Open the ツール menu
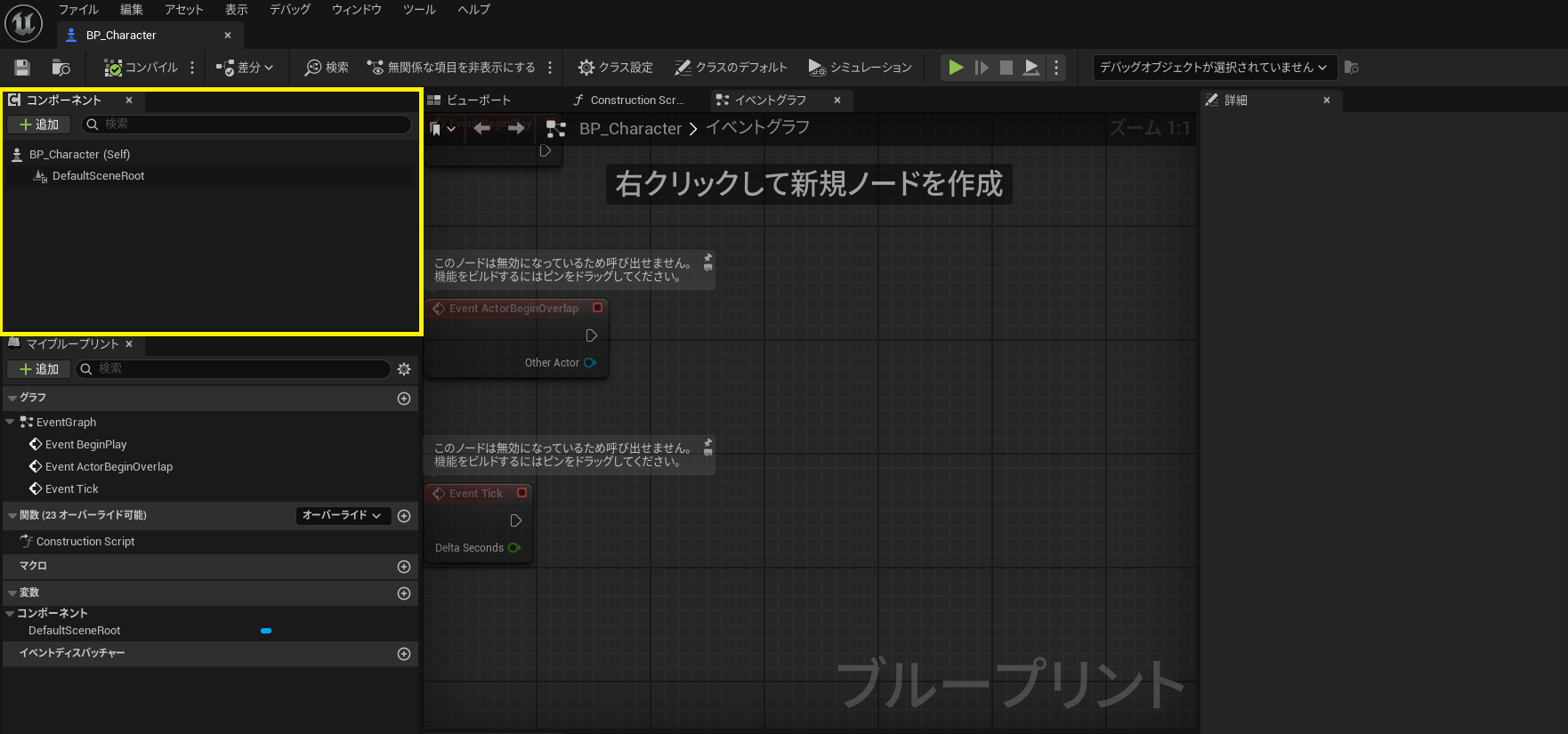 pos(419,10)
